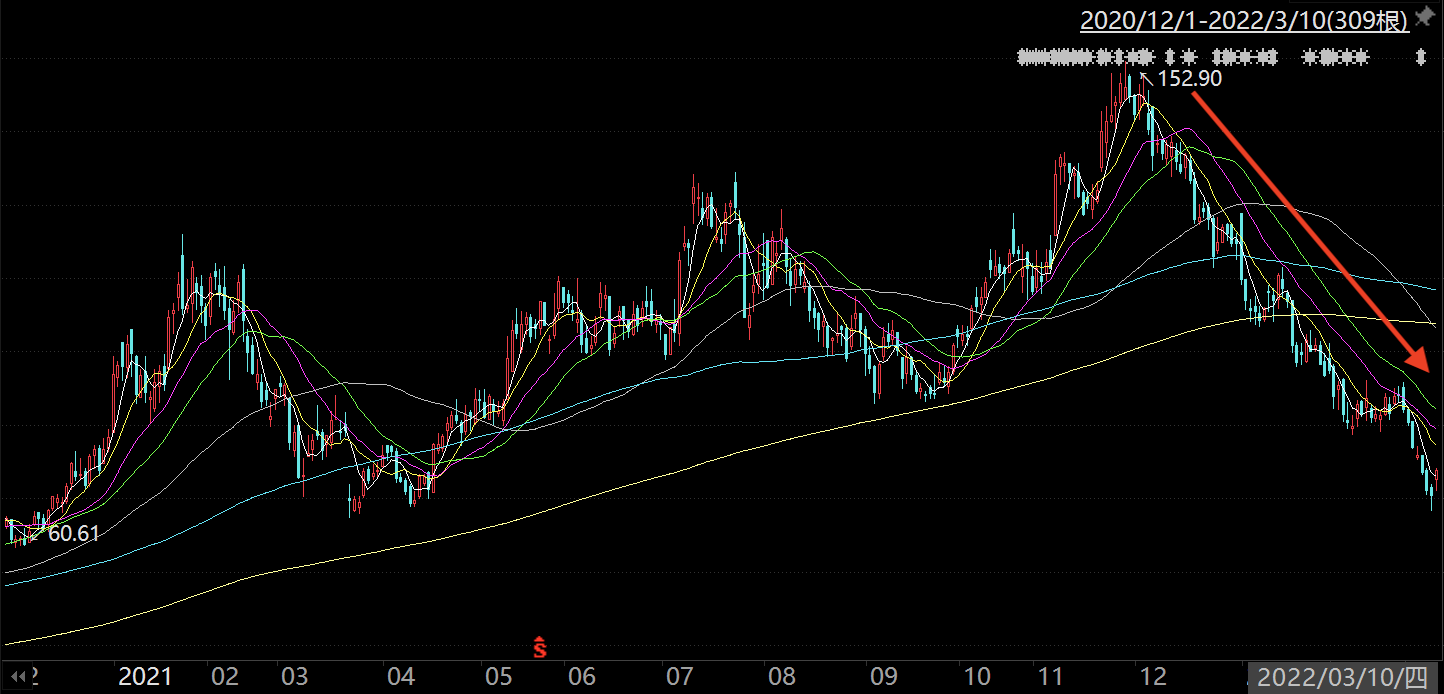This screenshot has height=694, width=1444.
Task: Click the 09 month label on the axis
Action: (x=883, y=677)
